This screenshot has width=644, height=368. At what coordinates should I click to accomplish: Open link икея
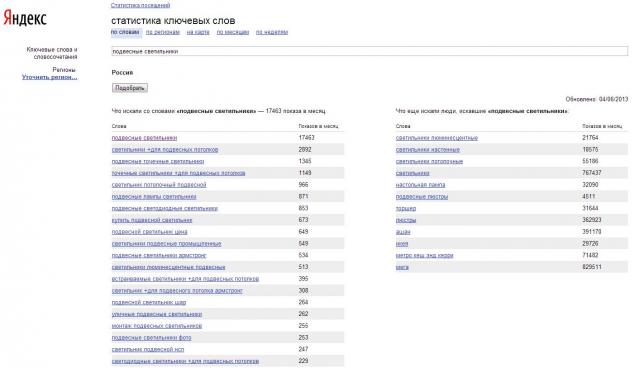point(402,244)
